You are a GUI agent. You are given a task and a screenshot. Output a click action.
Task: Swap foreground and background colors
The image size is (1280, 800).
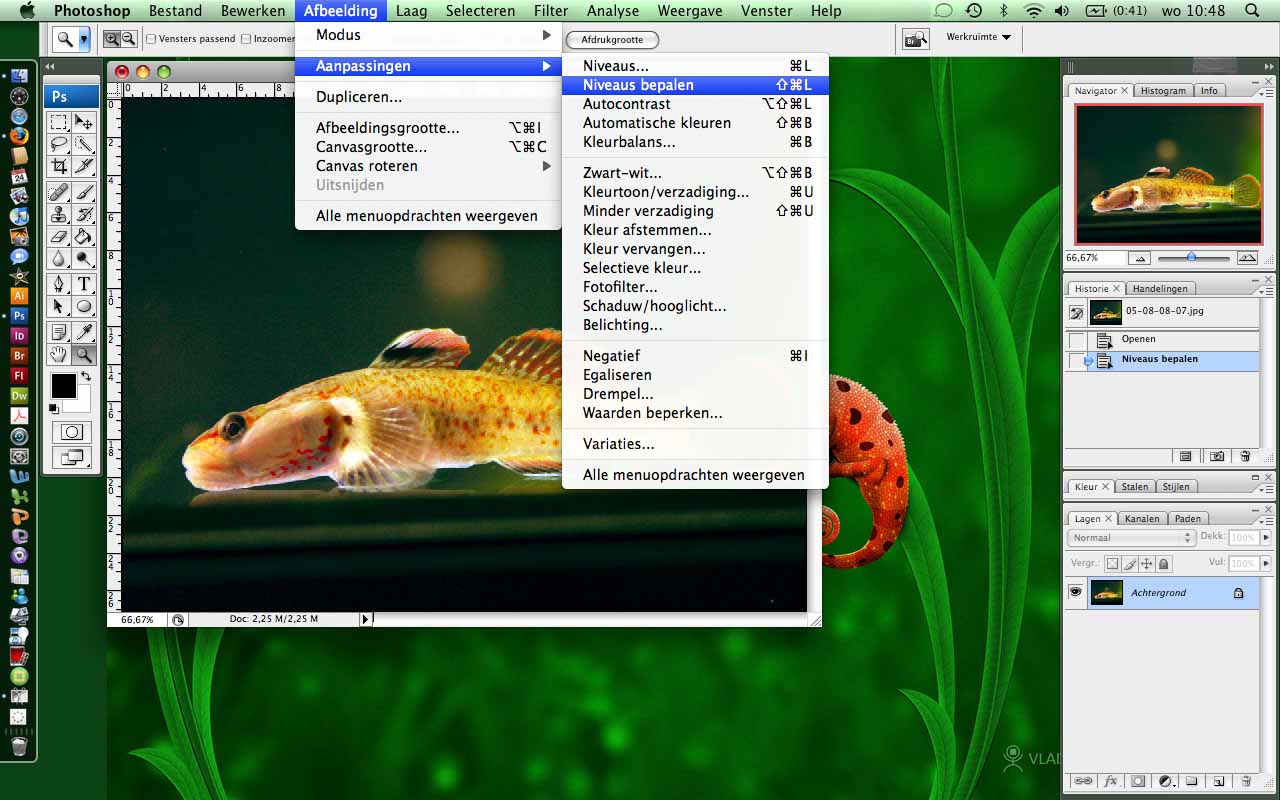[x=86, y=377]
